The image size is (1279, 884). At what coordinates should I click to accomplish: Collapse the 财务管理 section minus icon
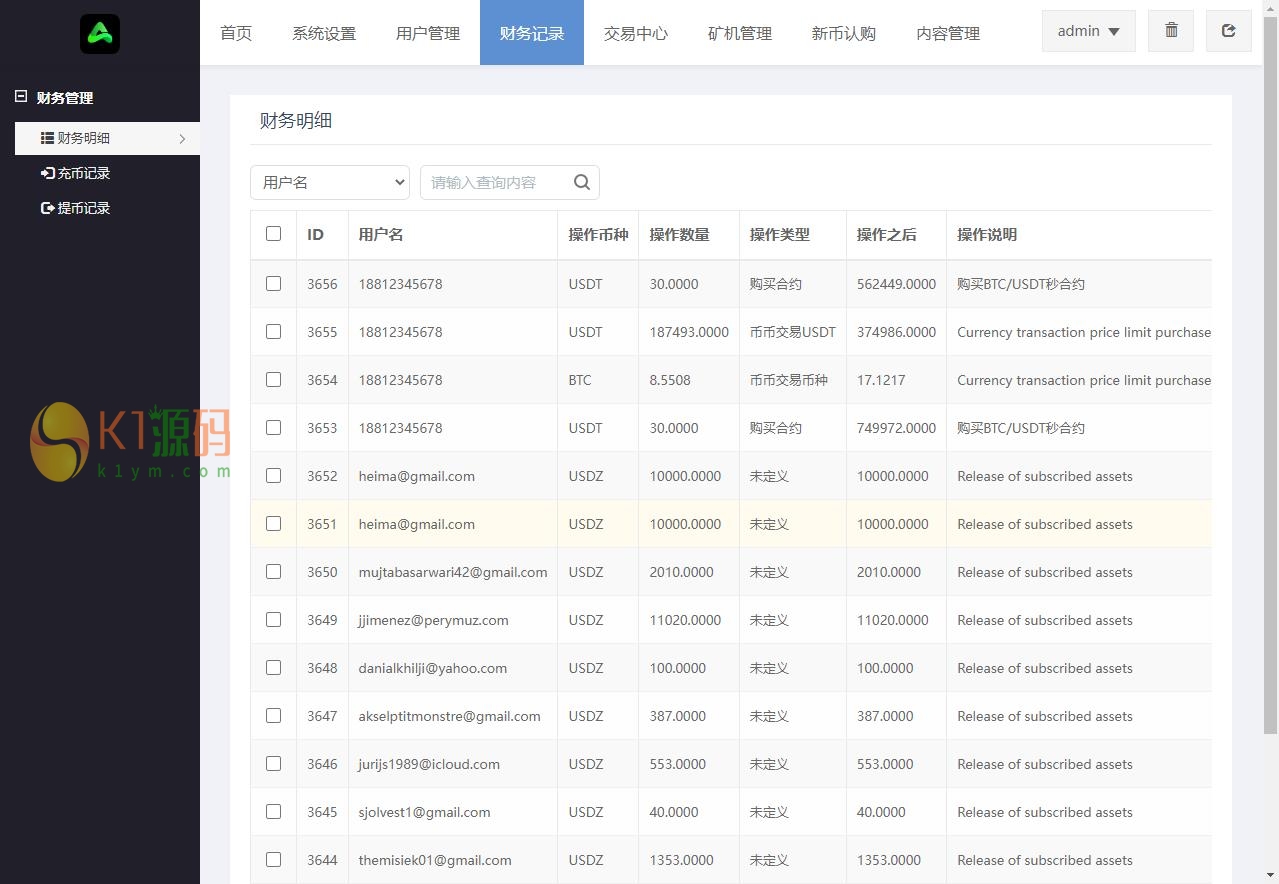coord(21,97)
